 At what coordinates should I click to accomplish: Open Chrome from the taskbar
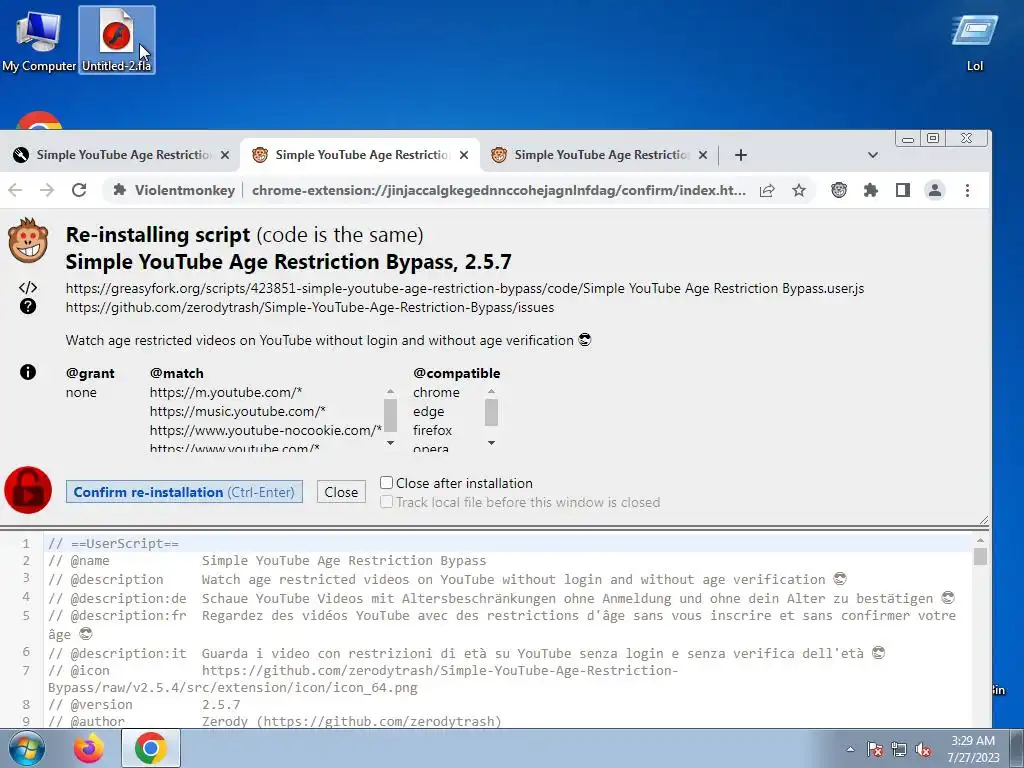[151, 748]
